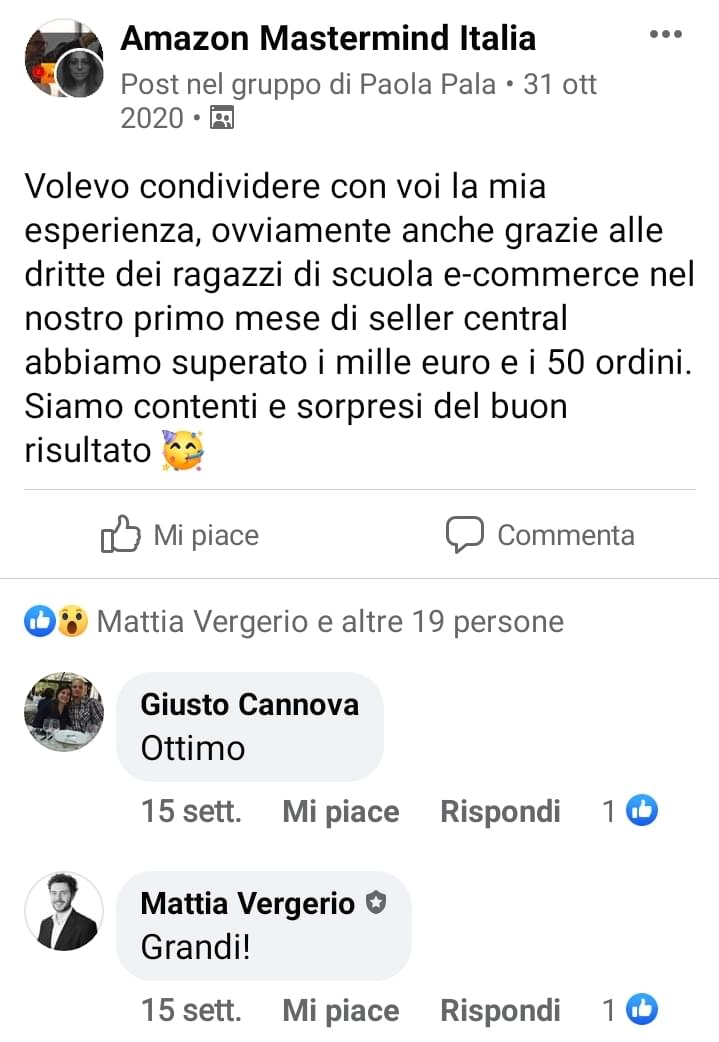Open the post author's avatar thumbnail
The width and height of the screenshot is (719, 1042).
click(64, 58)
